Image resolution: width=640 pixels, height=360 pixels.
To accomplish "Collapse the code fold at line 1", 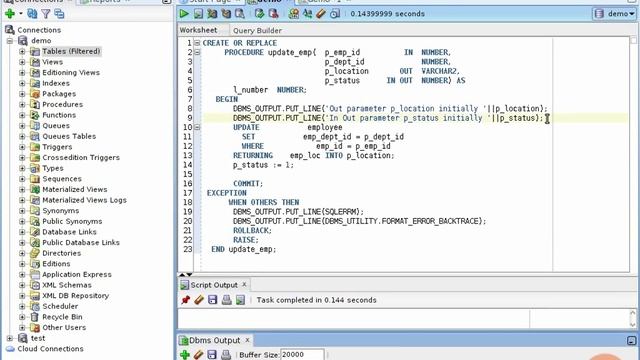I will tap(197, 43).
